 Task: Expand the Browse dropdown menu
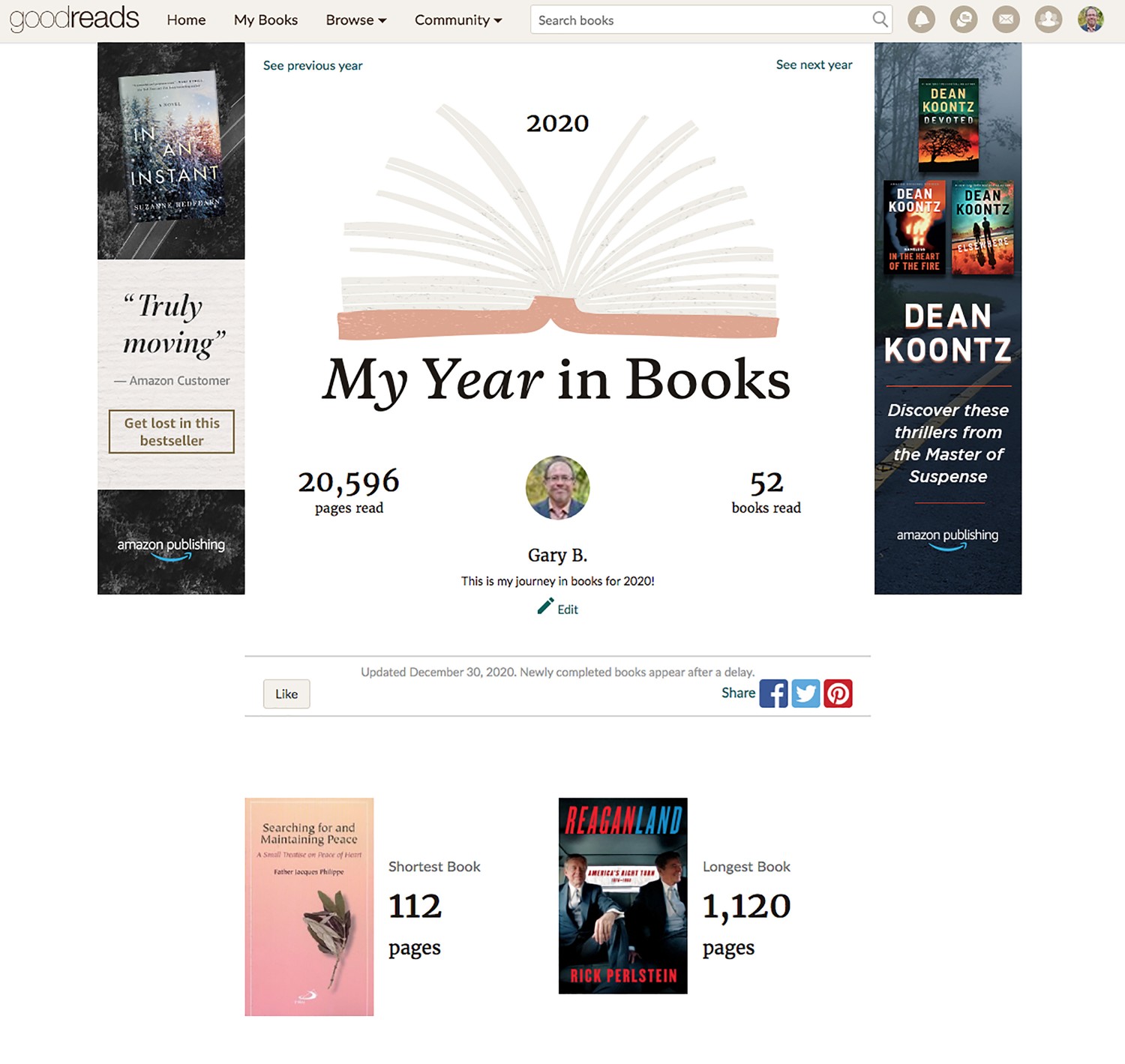point(356,20)
